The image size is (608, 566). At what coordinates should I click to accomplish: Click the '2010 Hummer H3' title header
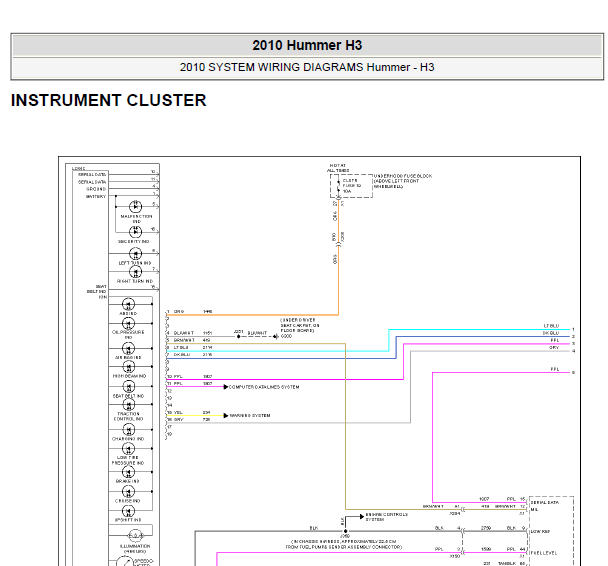tap(307, 45)
